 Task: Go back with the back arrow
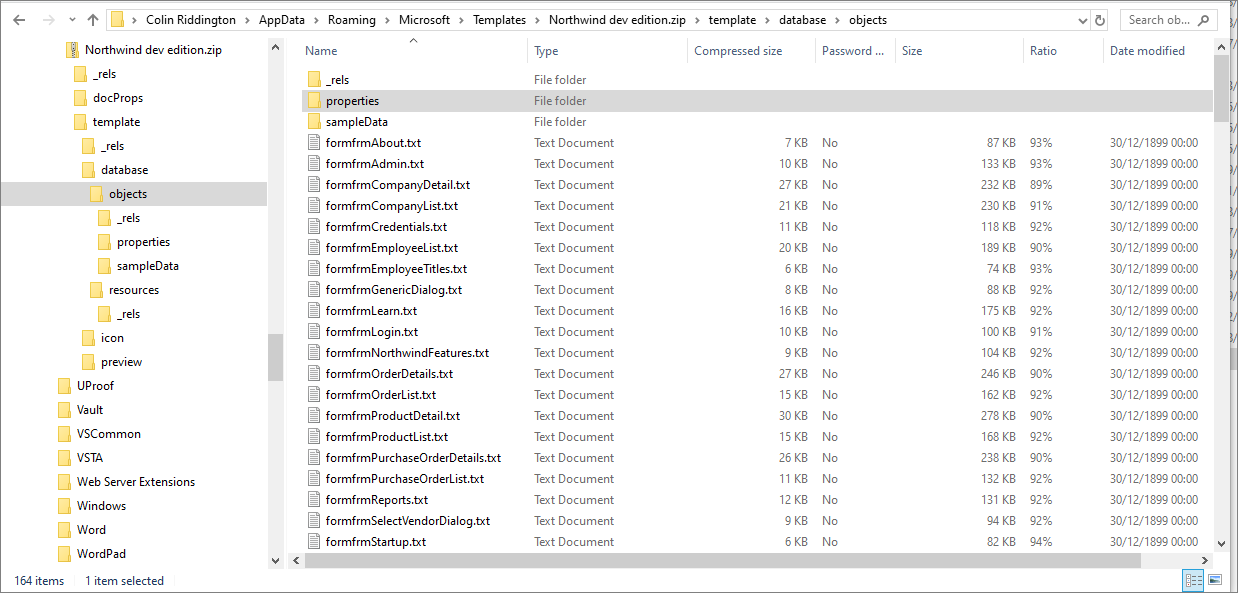coord(21,20)
